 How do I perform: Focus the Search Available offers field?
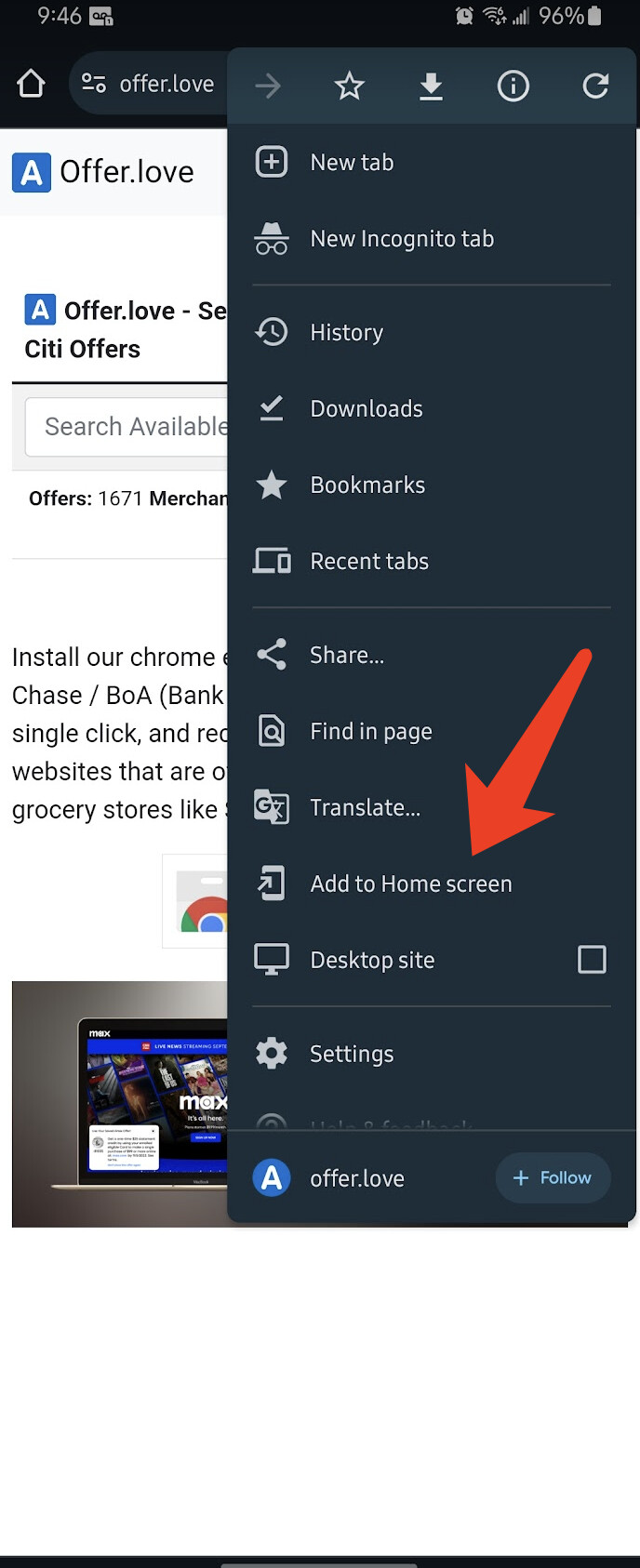click(127, 426)
